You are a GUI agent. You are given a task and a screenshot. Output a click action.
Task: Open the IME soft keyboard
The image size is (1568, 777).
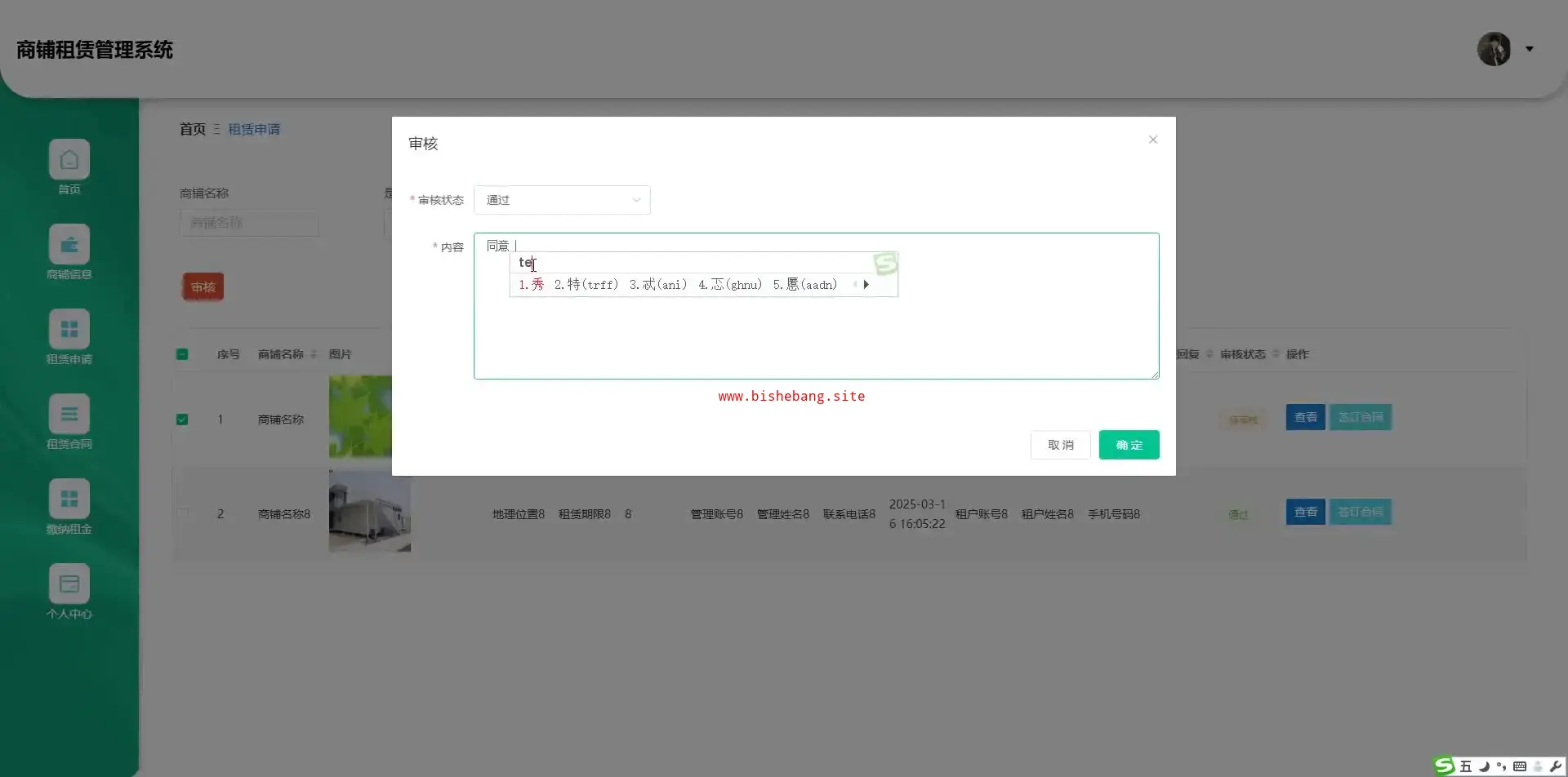[x=1520, y=766]
